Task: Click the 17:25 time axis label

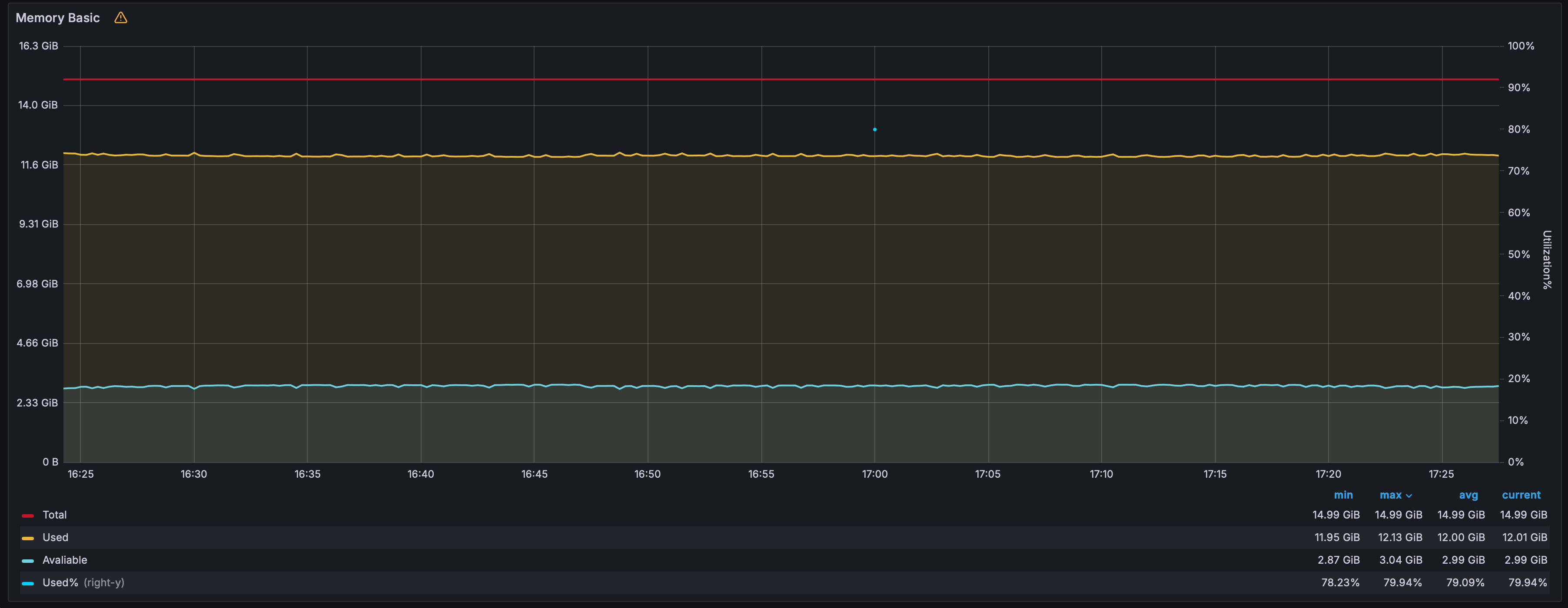Action: (1441, 474)
